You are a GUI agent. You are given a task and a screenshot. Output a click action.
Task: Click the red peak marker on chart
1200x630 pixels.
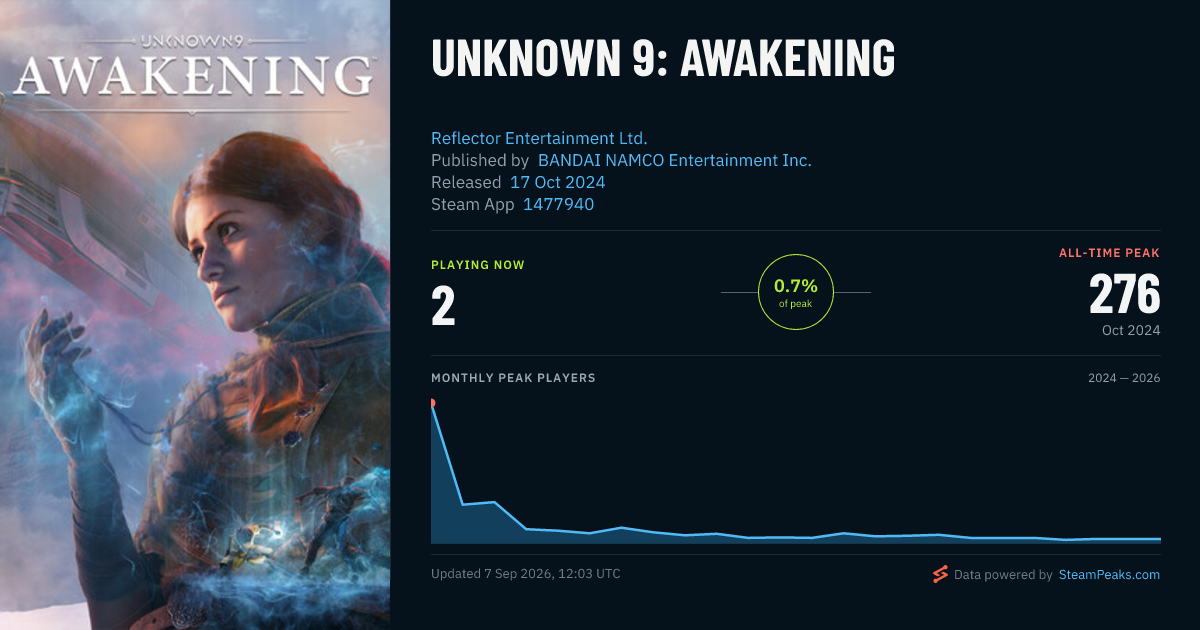[x=432, y=403]
